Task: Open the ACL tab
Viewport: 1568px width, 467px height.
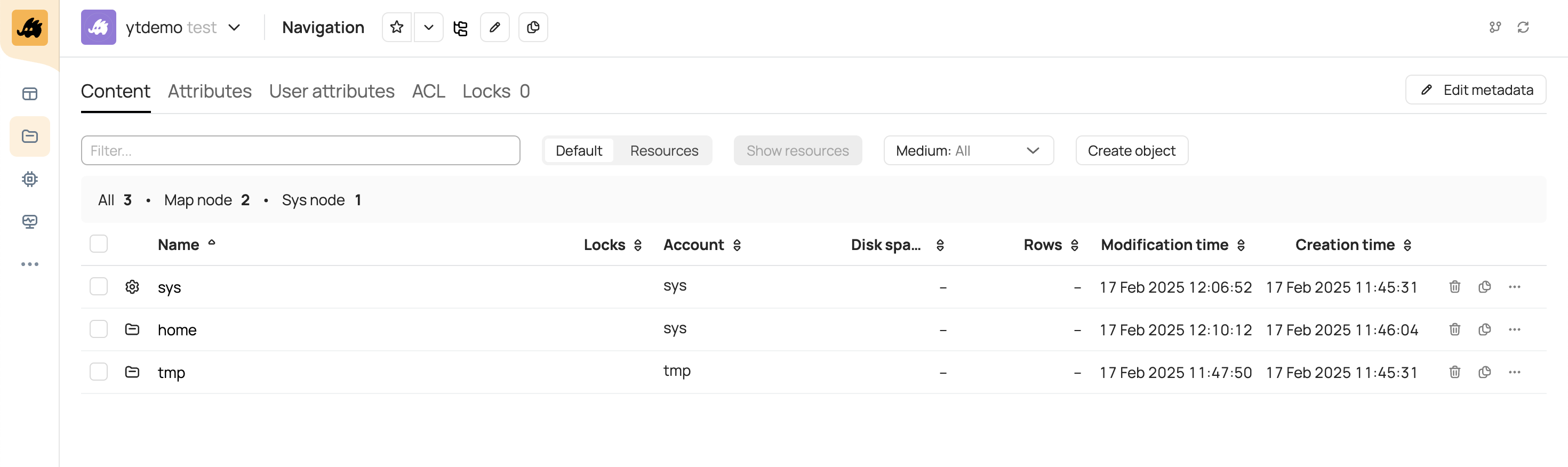Action: point(428,91)
